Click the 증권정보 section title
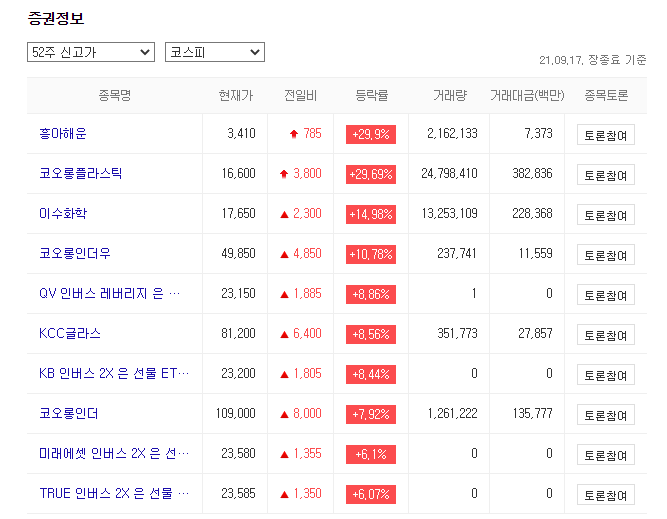667x519 pixels. (x=56, y=18)
